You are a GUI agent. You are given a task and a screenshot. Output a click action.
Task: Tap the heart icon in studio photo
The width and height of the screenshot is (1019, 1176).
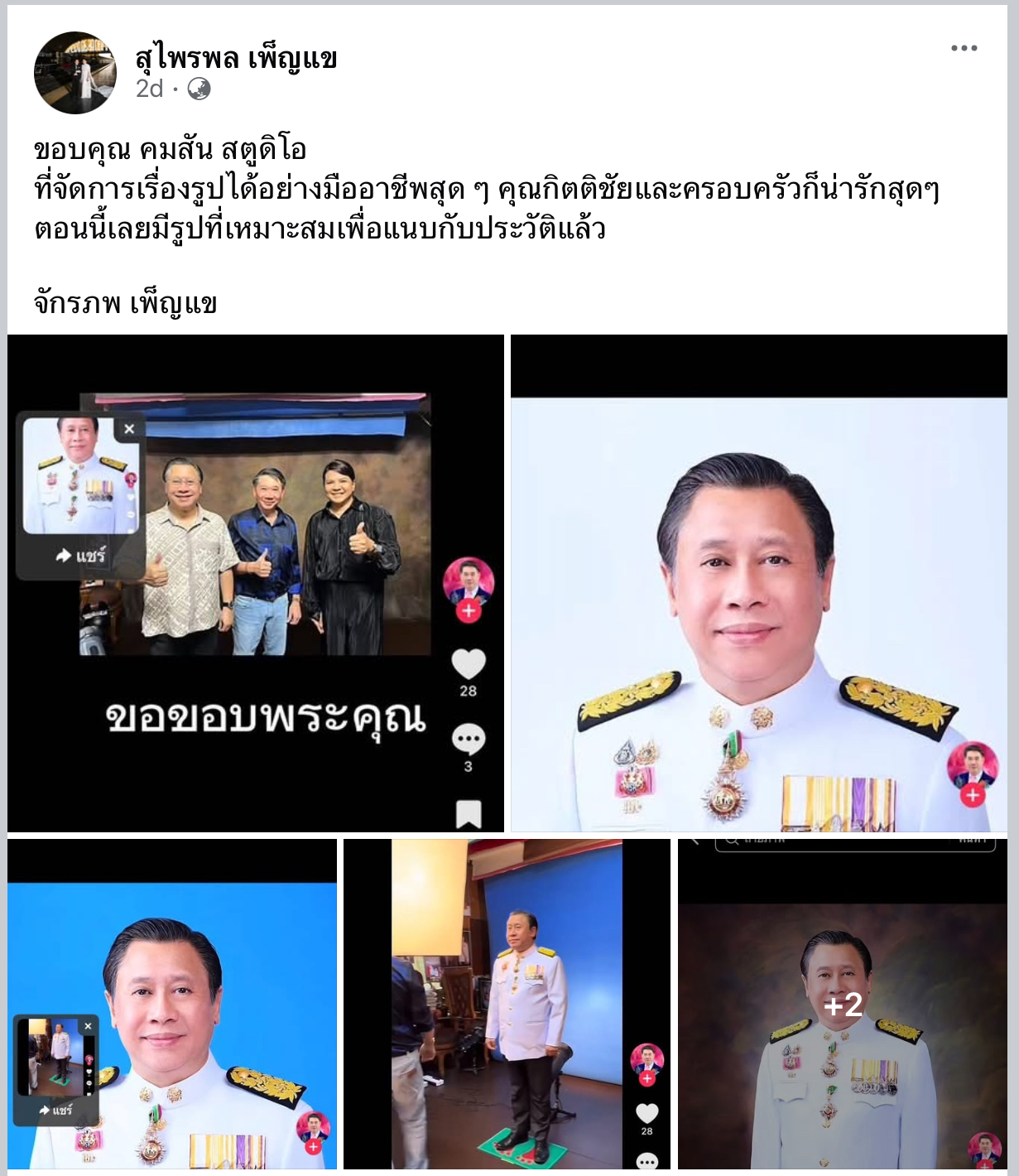[x=646, y=1114]
